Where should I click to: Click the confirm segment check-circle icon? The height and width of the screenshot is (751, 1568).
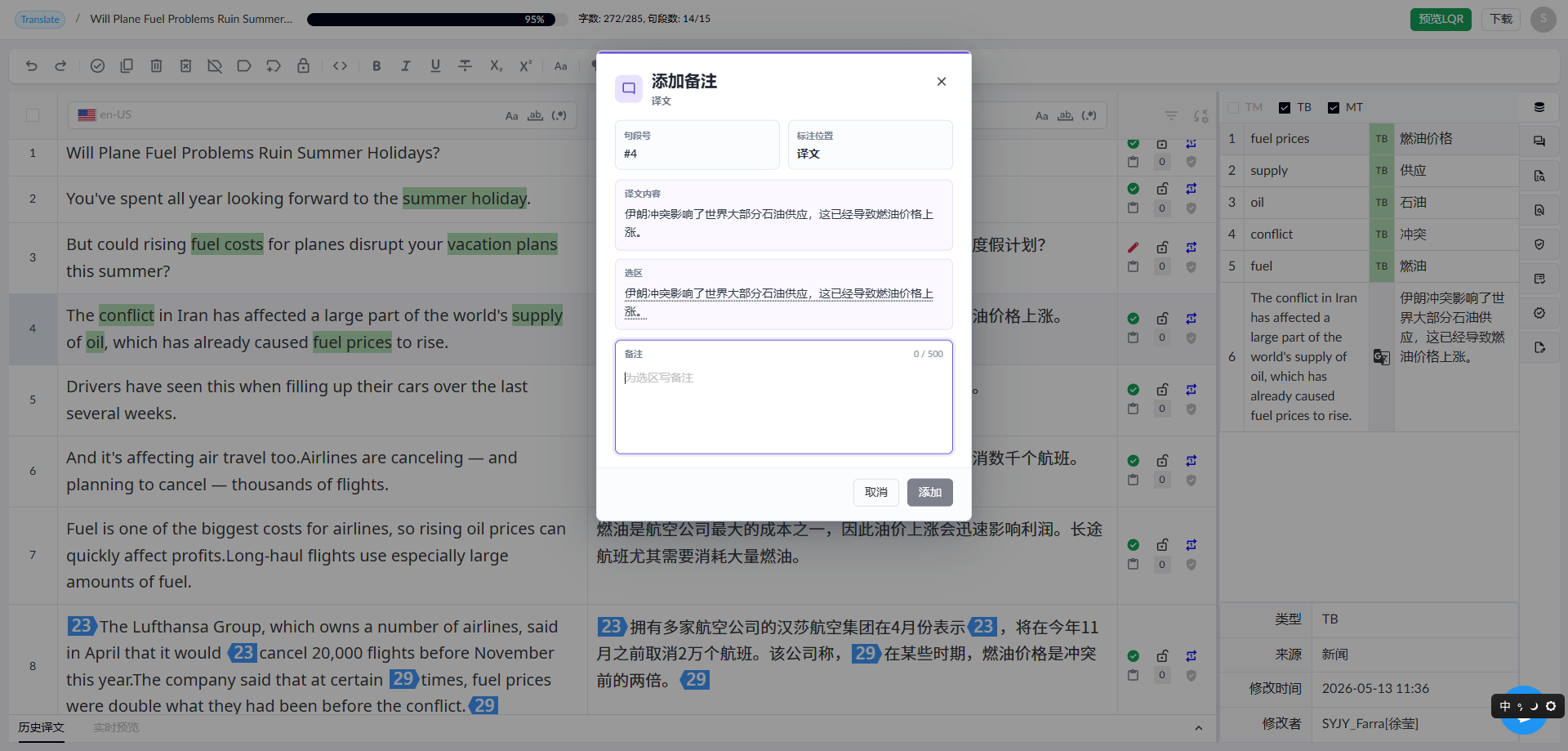coord(97,66)
